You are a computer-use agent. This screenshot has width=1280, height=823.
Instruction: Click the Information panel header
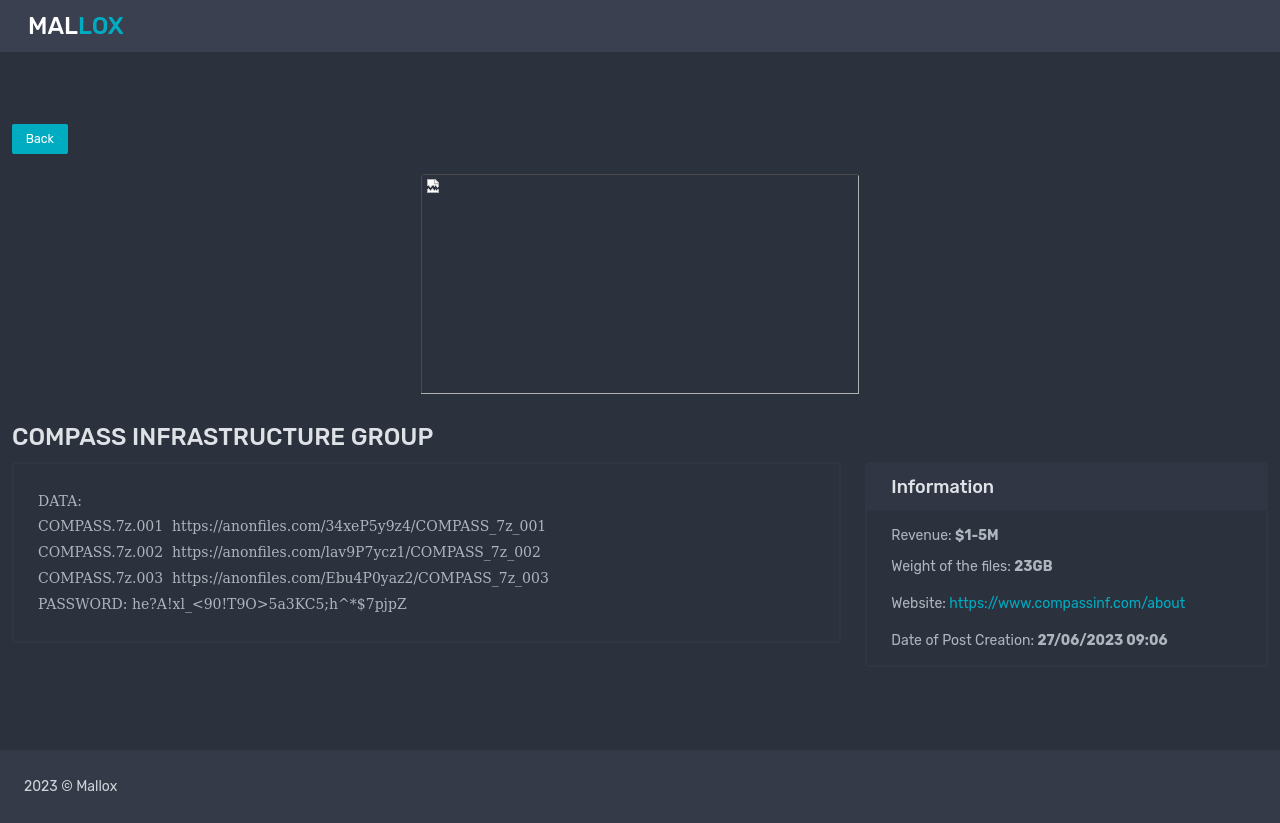tap(1066, 487)
